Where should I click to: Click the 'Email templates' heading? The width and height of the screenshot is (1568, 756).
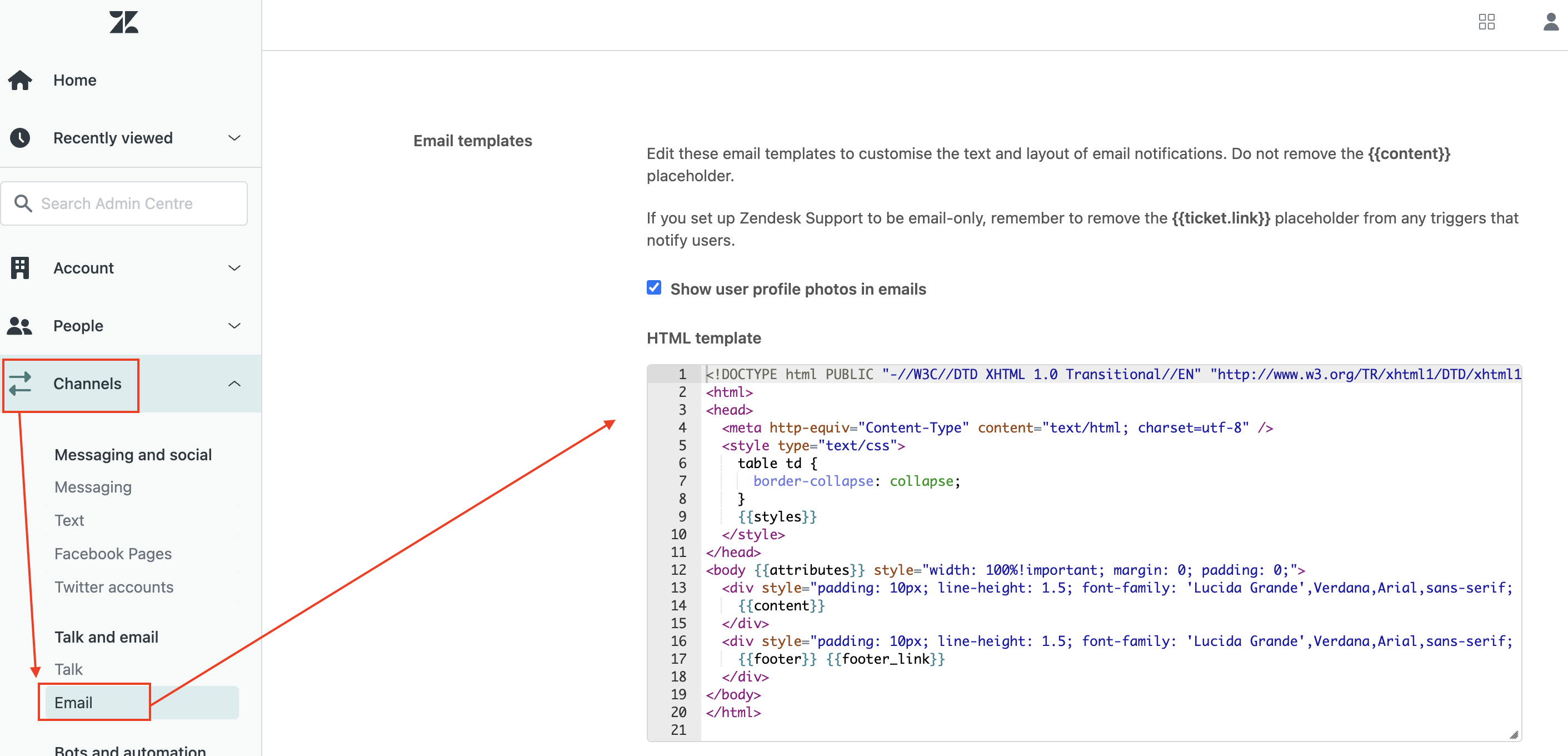pos(472,140)
